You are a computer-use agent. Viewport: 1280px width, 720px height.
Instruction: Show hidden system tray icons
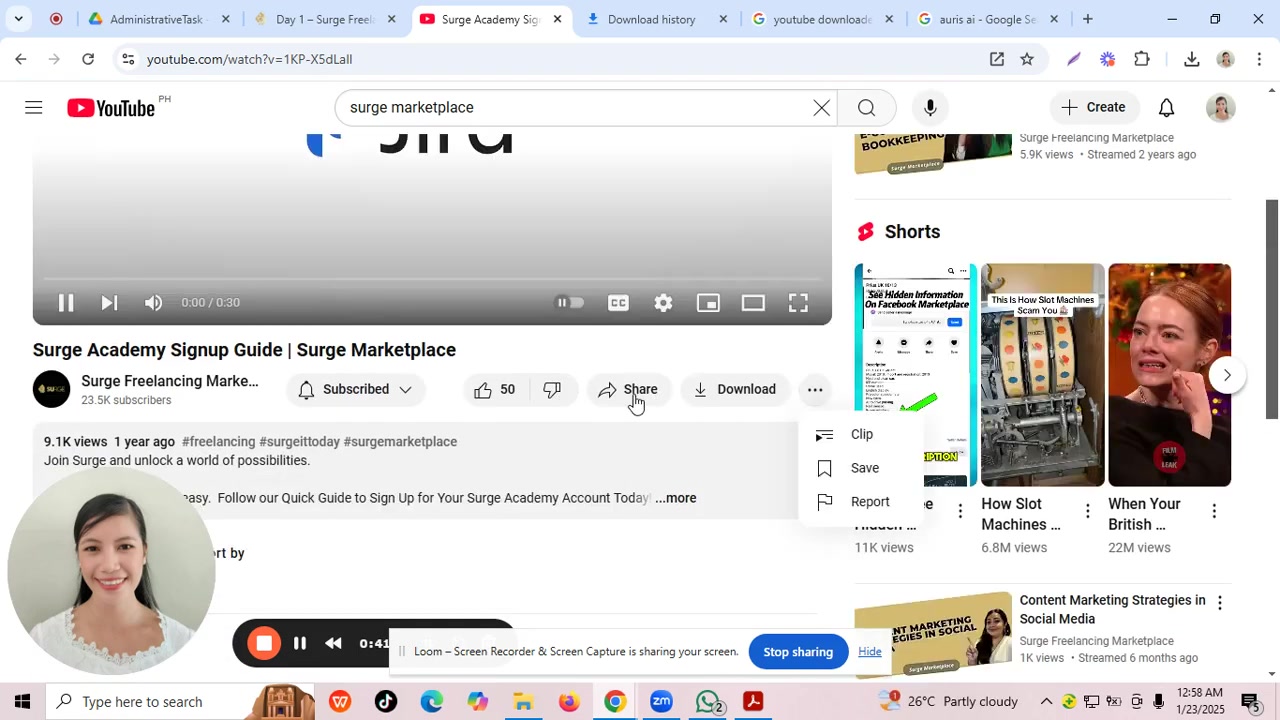click(x=1046, y=702)
